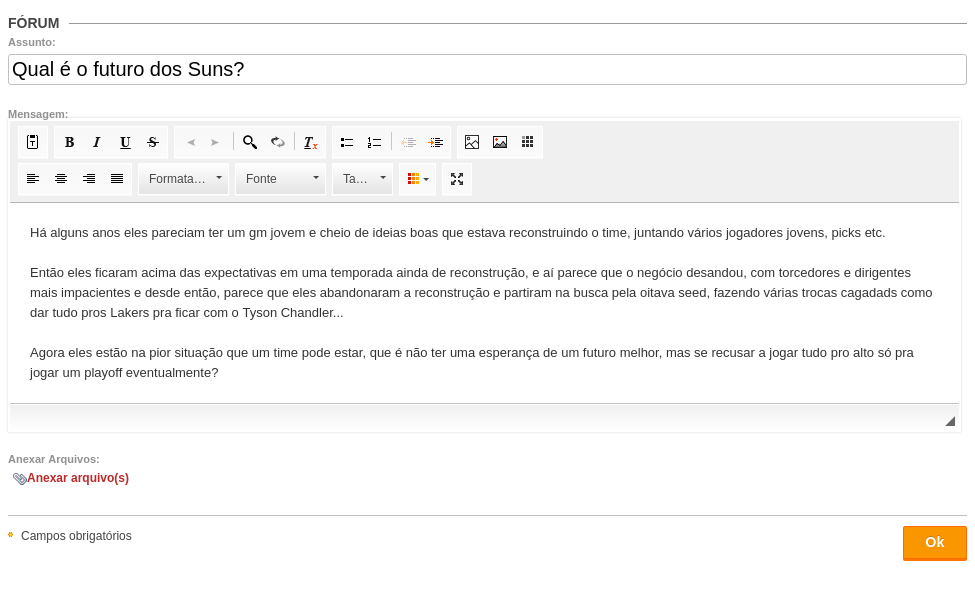Center align the text
Viewport: 975px width, 592px height.
pos(61,179)
